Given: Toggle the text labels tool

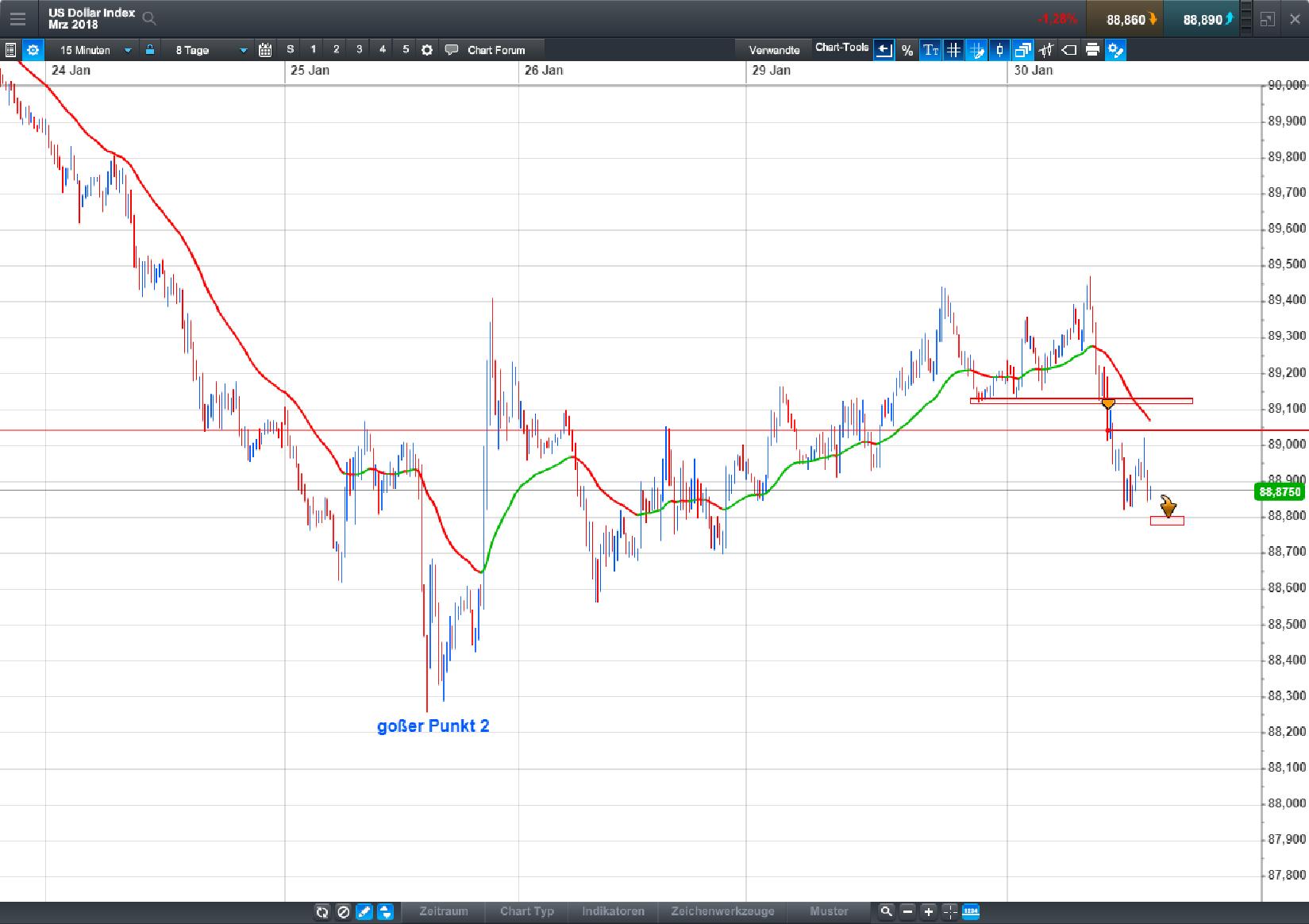Looking at the screenshot, I should (x=930, y=50).
